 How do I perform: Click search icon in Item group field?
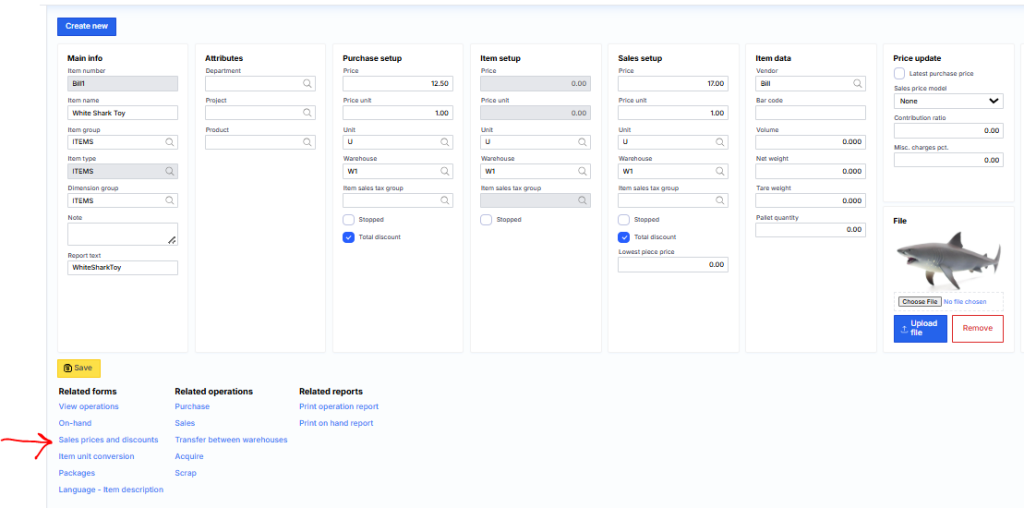[170, 143]
